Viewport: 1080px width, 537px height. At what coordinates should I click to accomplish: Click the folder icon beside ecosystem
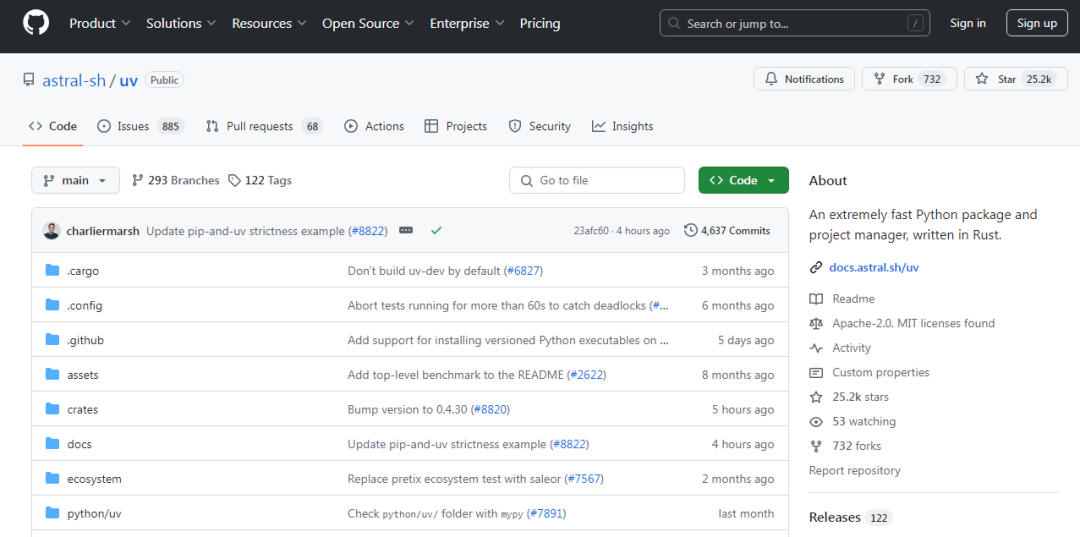(x=52, y=477)
